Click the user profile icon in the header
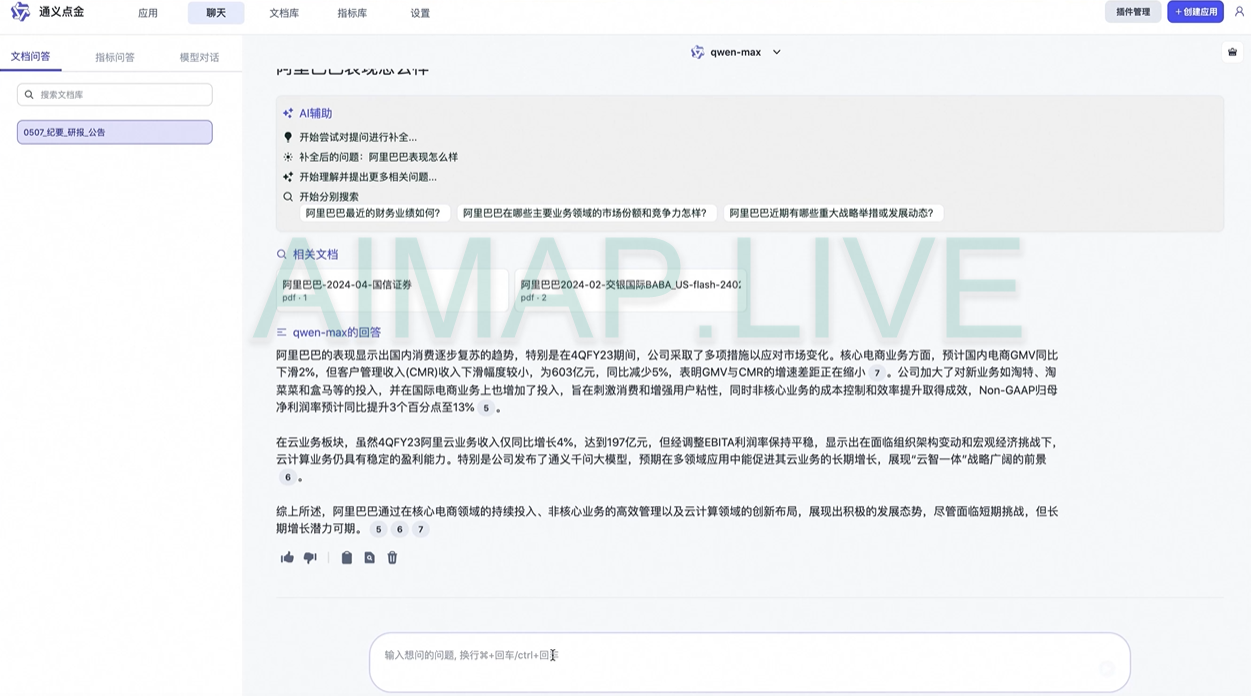Viewport: 1251px width, 696px height. click(x=1239, y=12)
